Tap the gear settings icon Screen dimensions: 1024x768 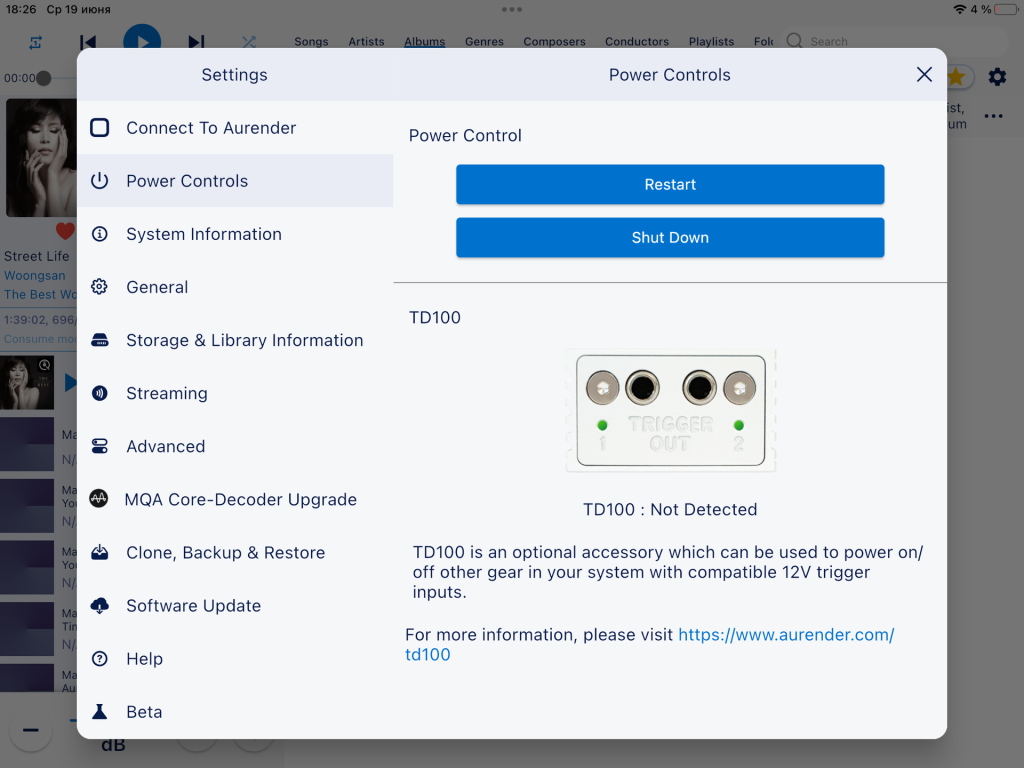click(x=997, y=77)
